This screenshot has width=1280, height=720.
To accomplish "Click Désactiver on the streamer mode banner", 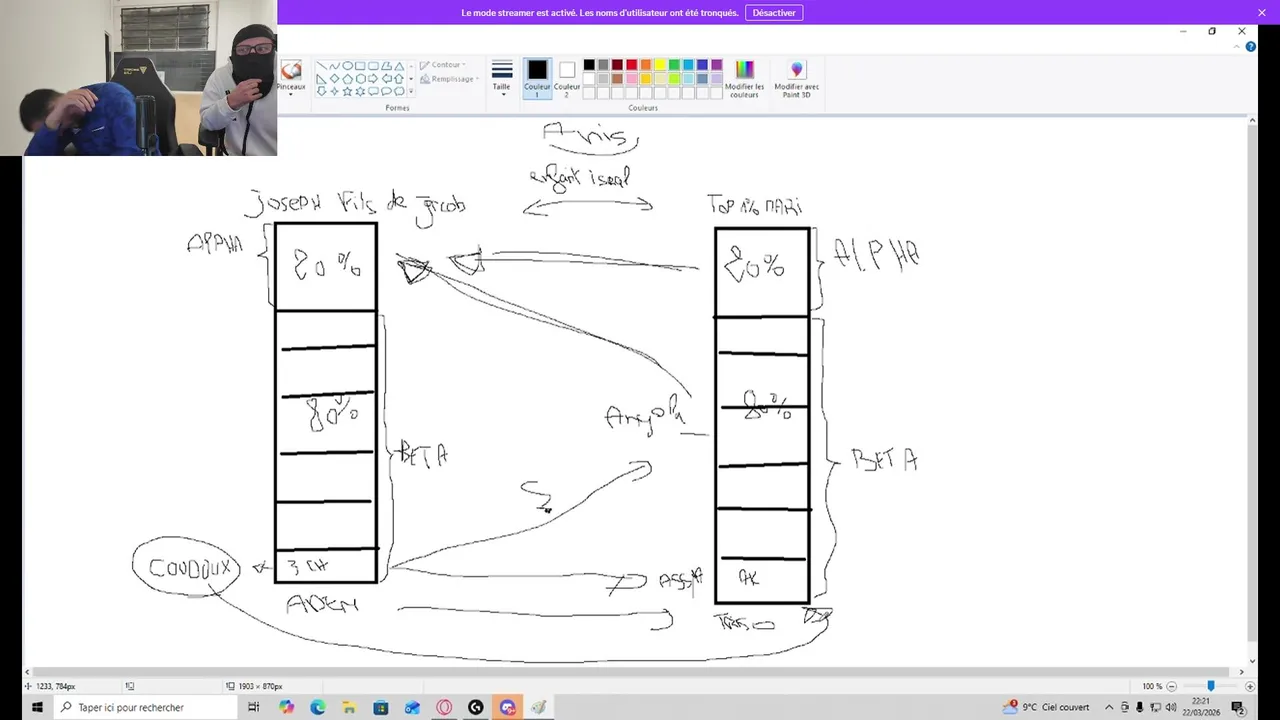I will tap(774, 13).
